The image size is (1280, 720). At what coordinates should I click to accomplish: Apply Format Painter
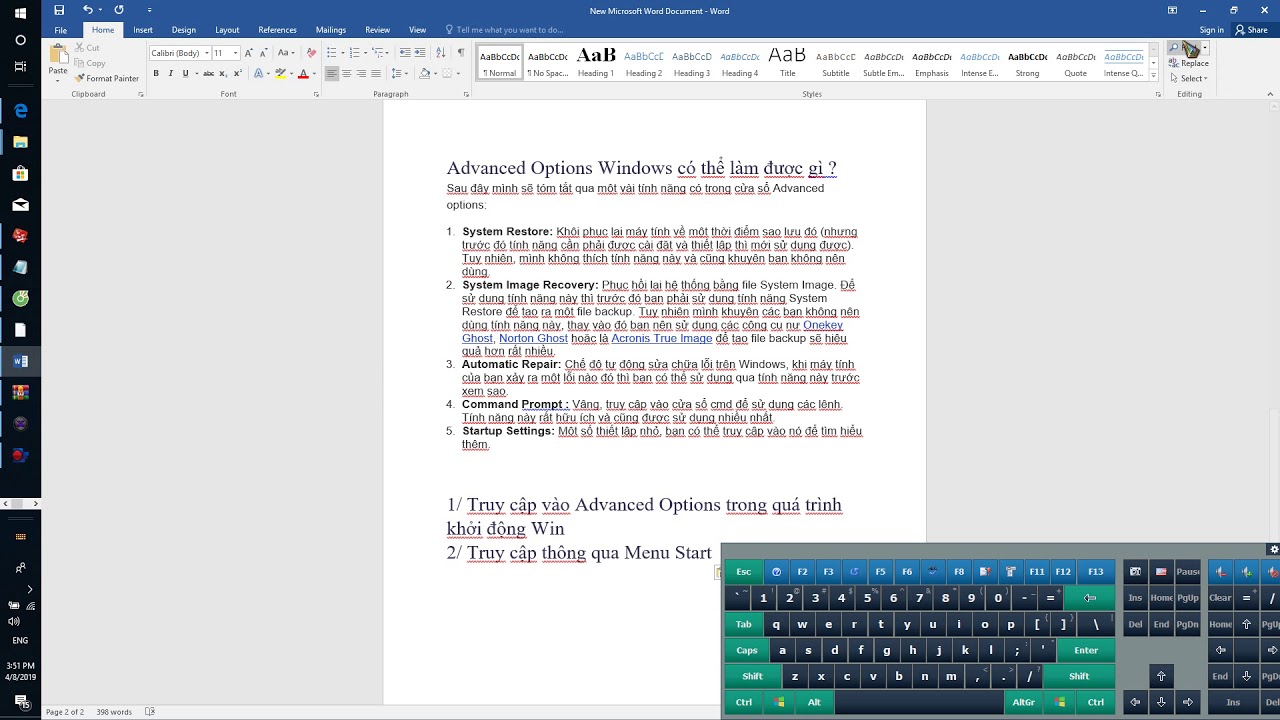pos(107,78)
